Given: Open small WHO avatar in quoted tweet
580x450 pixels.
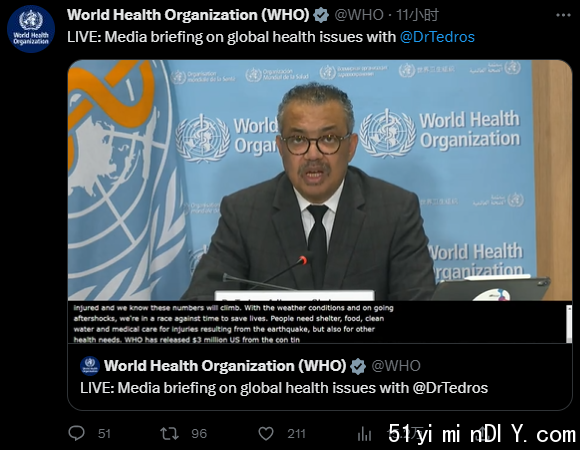Looking at the screenshot, I should coord(90,366).
